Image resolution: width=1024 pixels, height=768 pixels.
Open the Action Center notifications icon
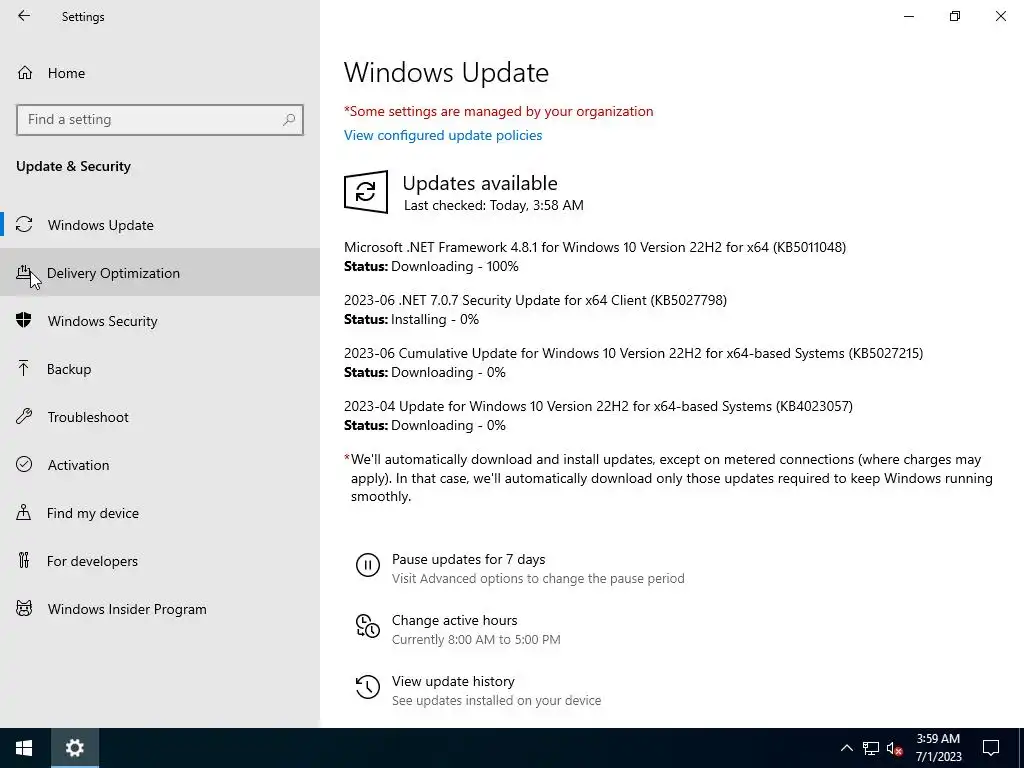tap(991, 748)
